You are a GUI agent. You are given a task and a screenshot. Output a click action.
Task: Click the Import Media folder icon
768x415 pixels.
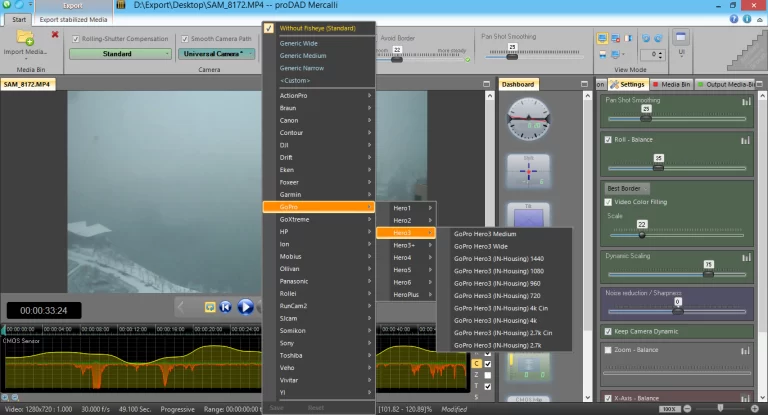tap(25, 38)
